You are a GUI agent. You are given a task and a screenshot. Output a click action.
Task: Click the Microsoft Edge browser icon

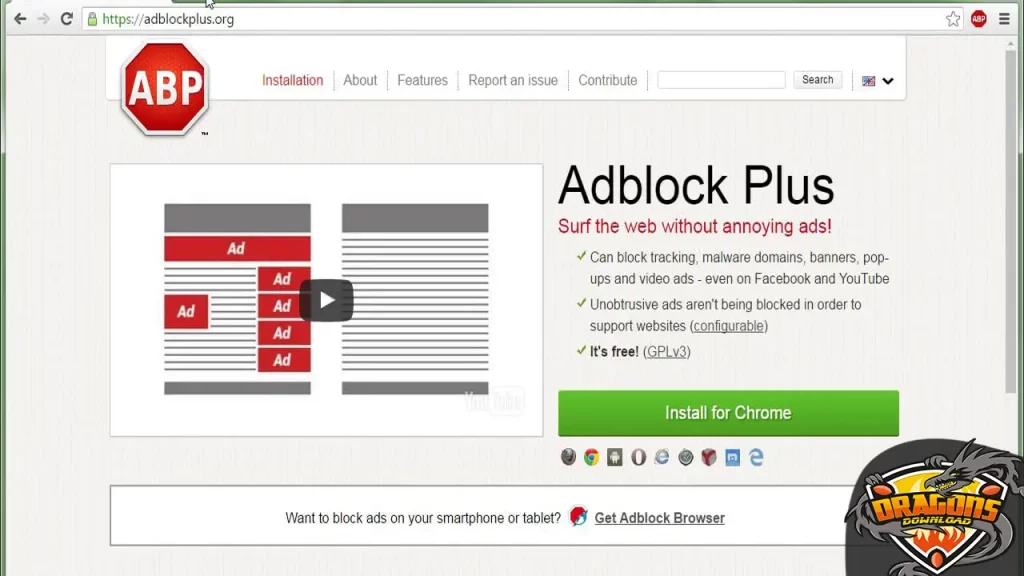pyautogui.click(x=757, y=457)
